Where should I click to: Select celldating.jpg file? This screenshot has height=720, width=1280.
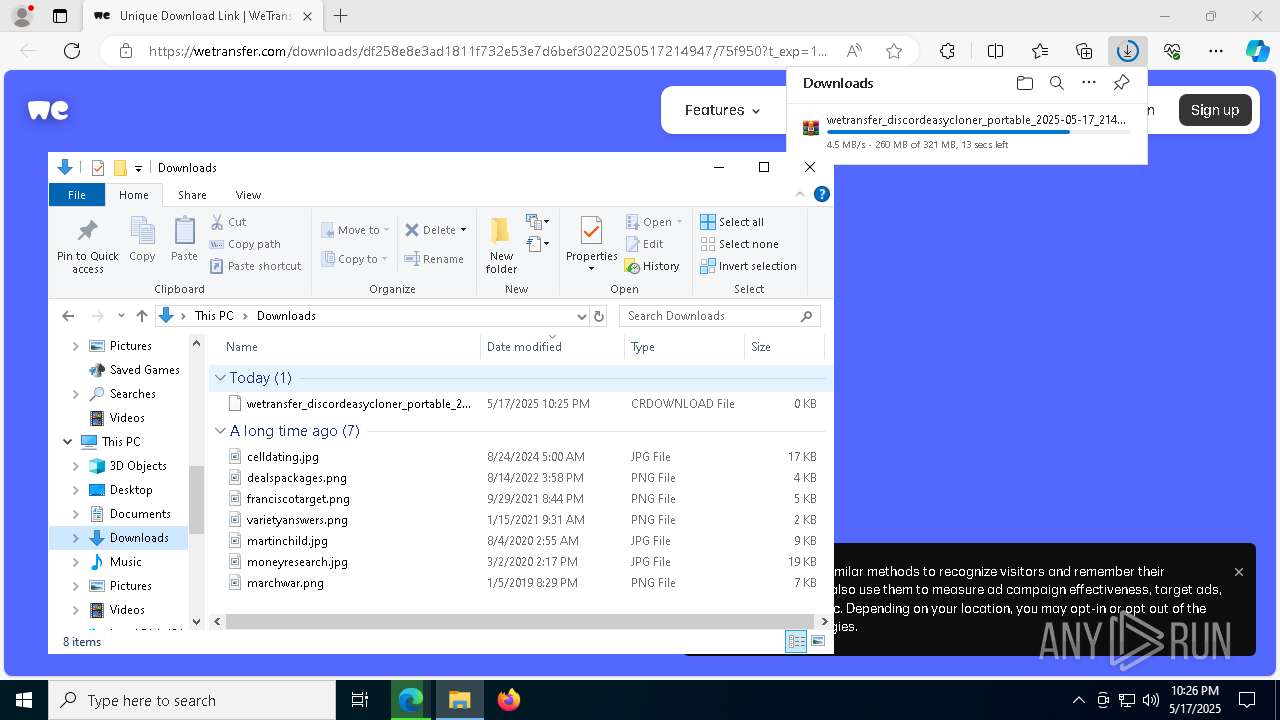pyautogui.click(x=283, y=457)
